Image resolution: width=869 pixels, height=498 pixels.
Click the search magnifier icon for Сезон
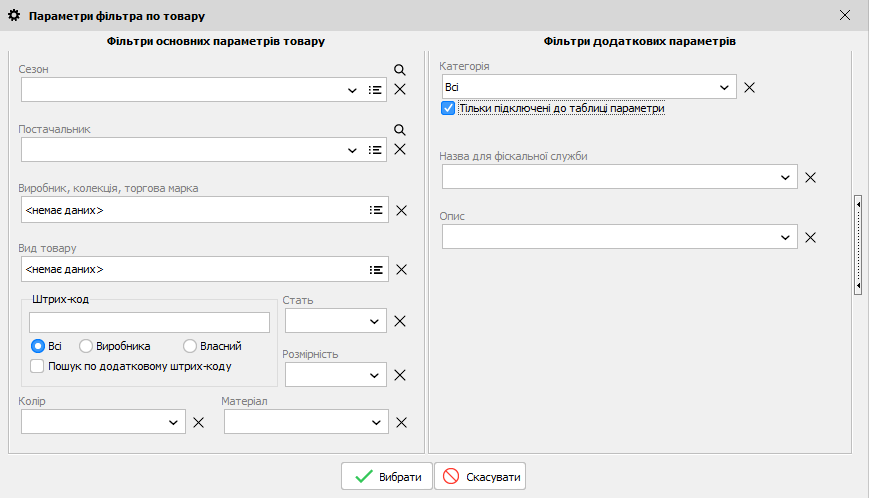(x=400, y=70)
